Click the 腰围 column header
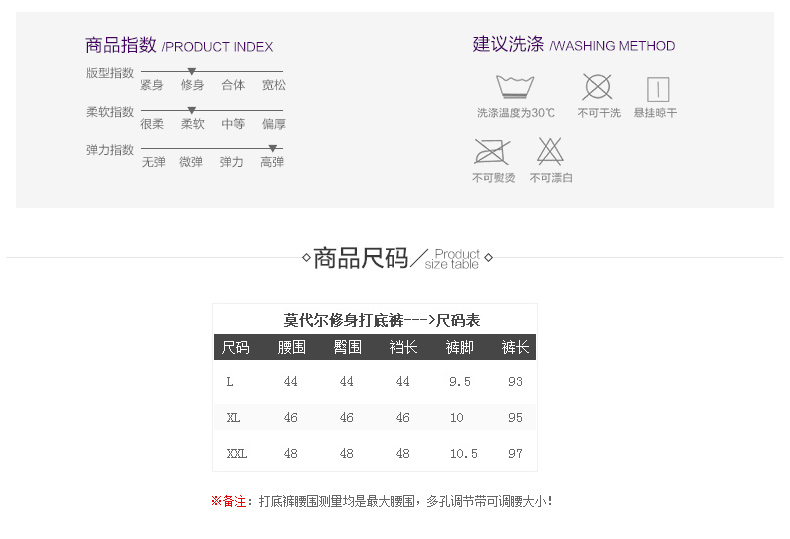The image size is (790, 539). pos(291,347)
